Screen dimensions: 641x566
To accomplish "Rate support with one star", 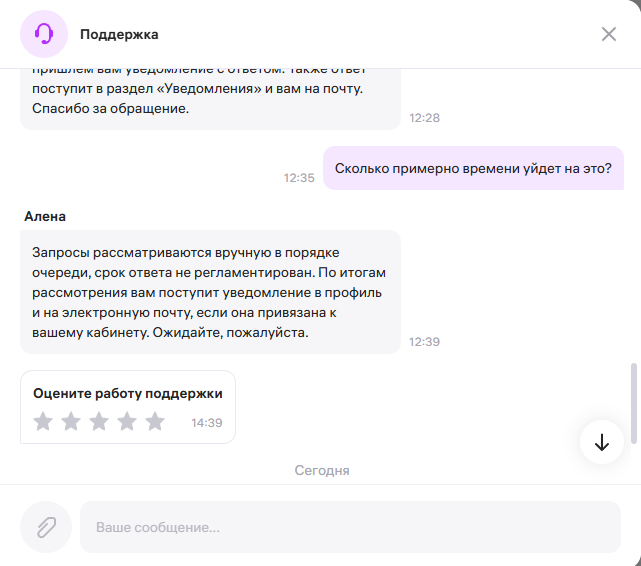I will pyautogui.click(x=43, y=421).
